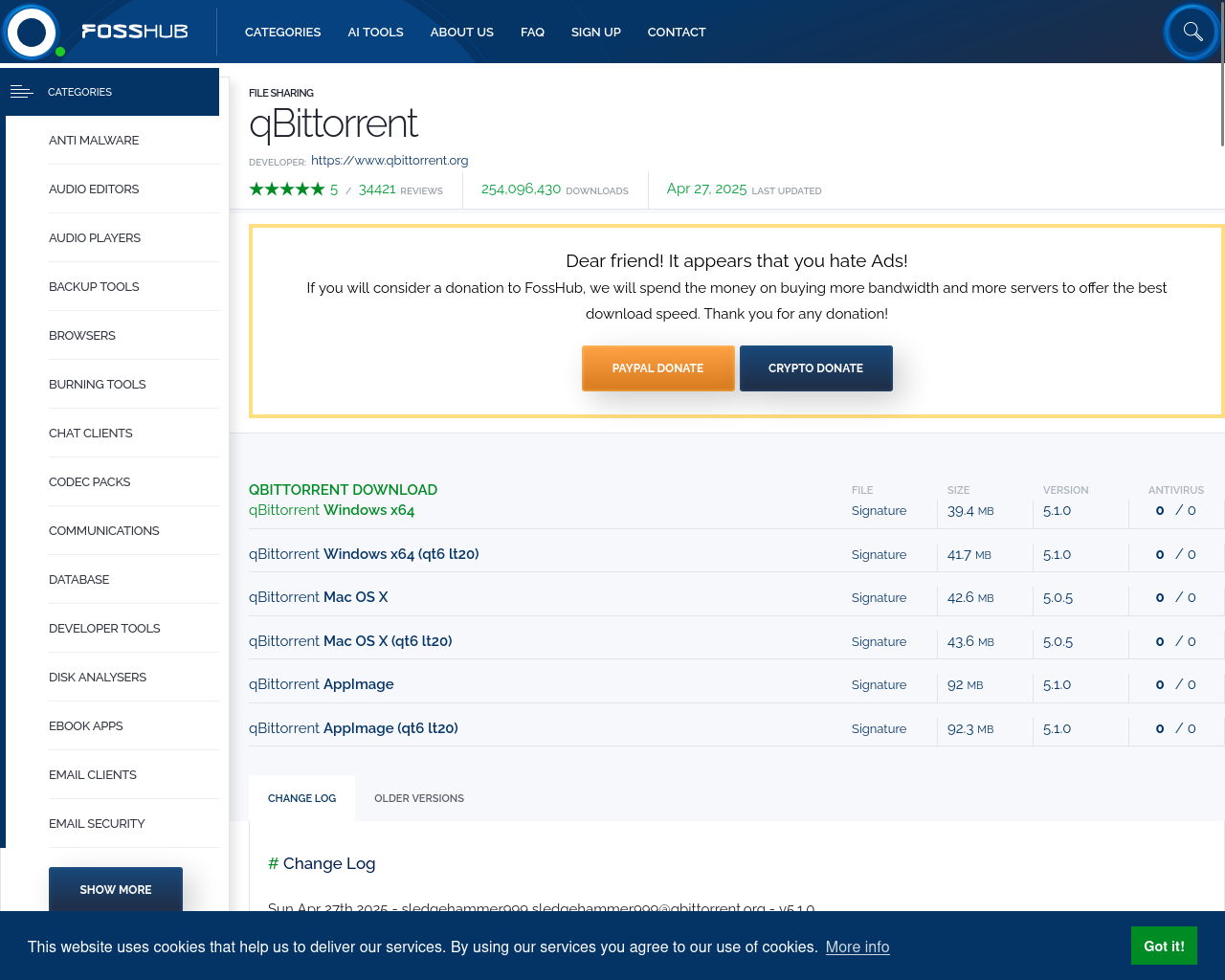Image resolution: width=1225 pixels, height=980 pixels.
Task: Open BACKUP TOOLS category
Action: click(x=94, y=286)
